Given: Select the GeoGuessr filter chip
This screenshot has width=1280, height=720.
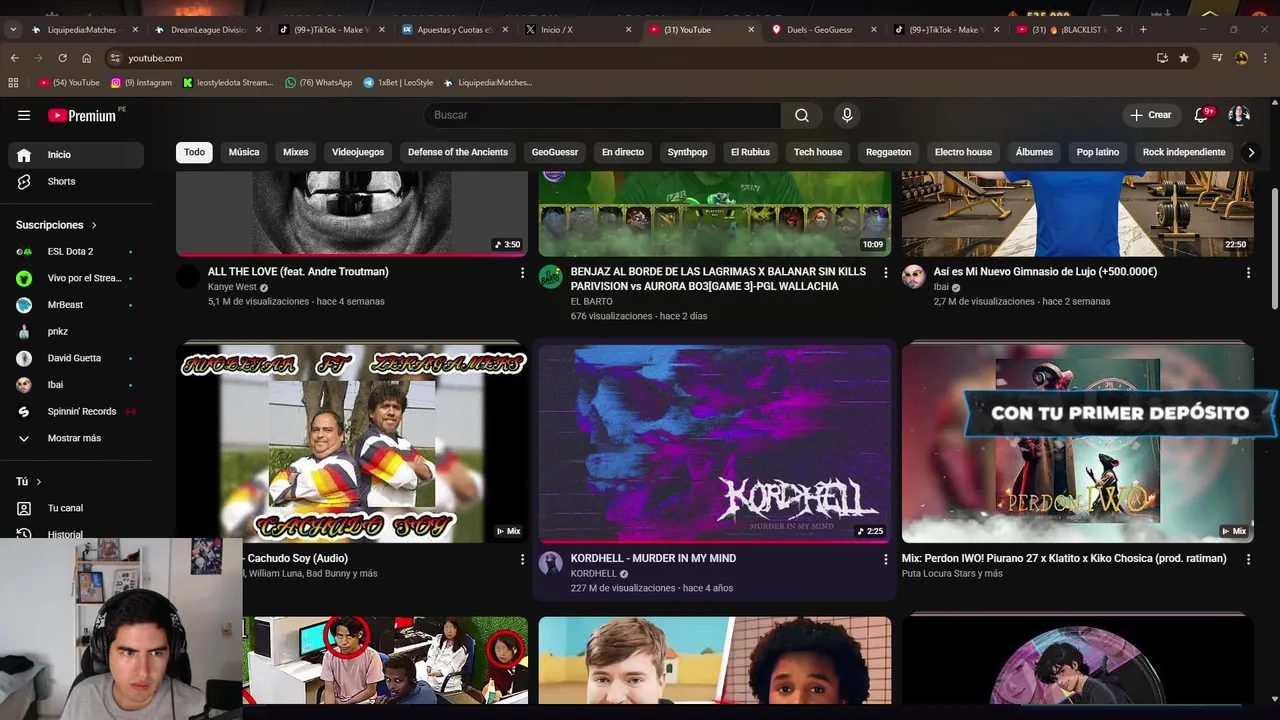Looking at the screenshot, I should pos(555,152).
